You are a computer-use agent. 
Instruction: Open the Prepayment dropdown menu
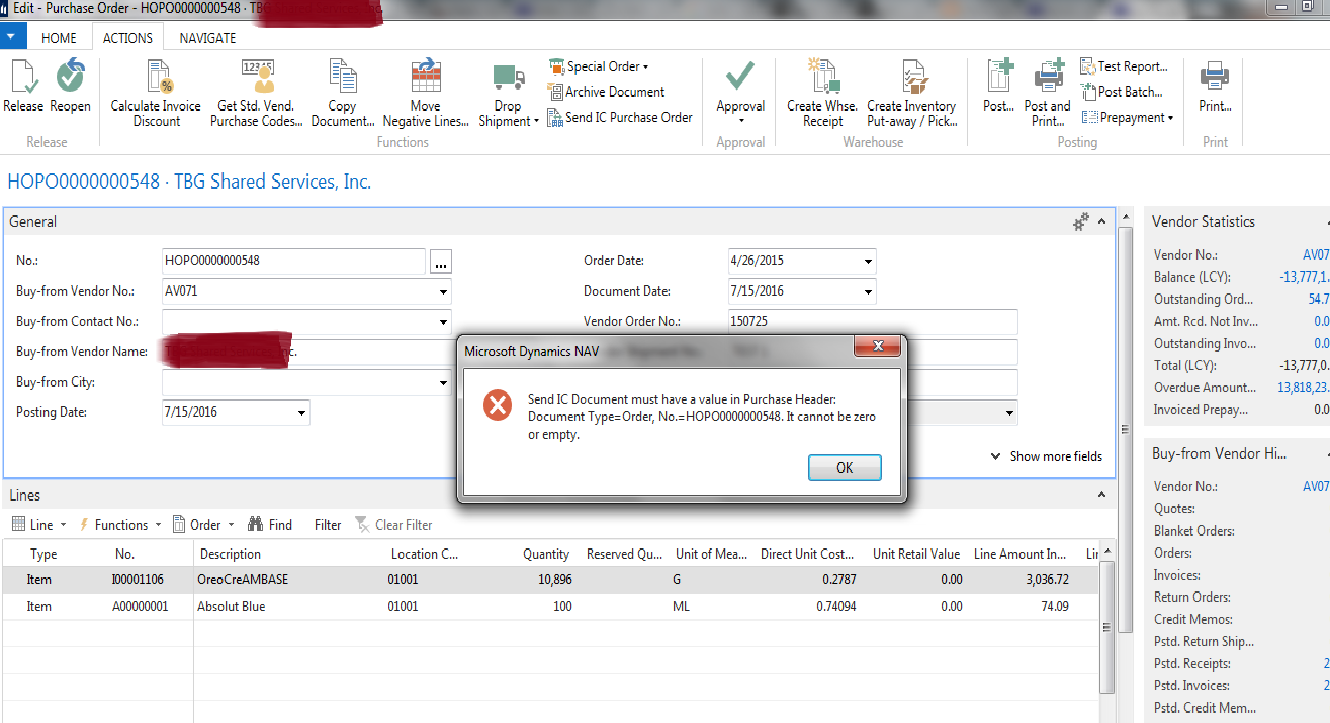click(1127, 117)
